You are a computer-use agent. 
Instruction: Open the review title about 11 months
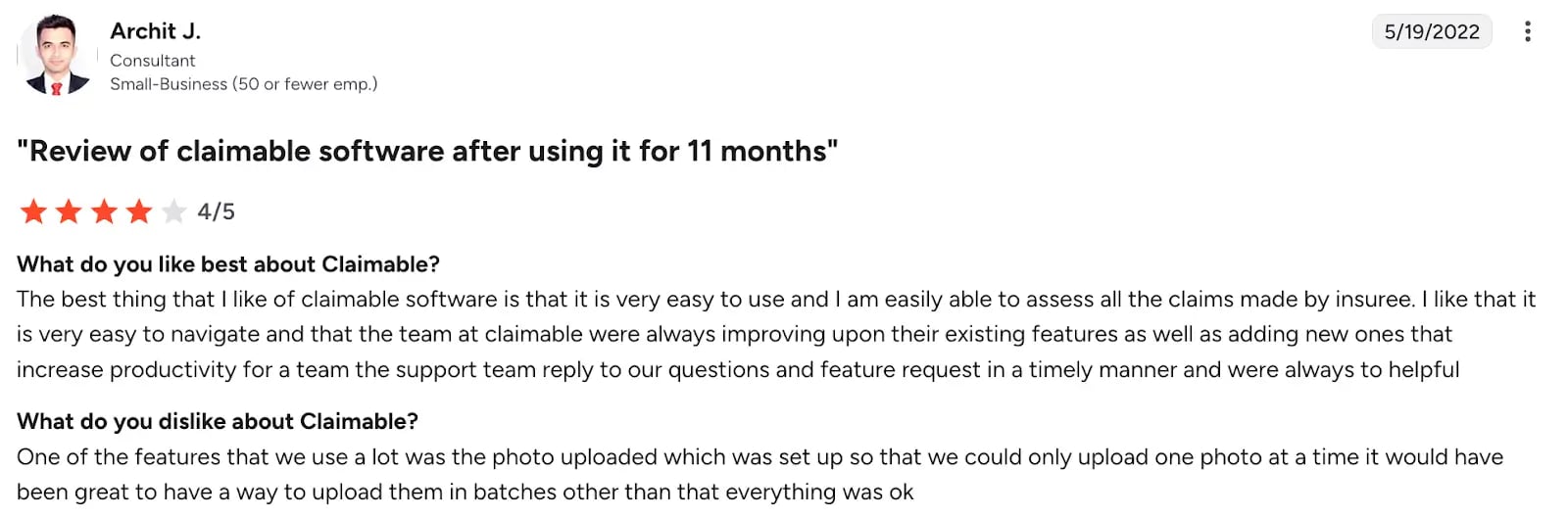427,151
